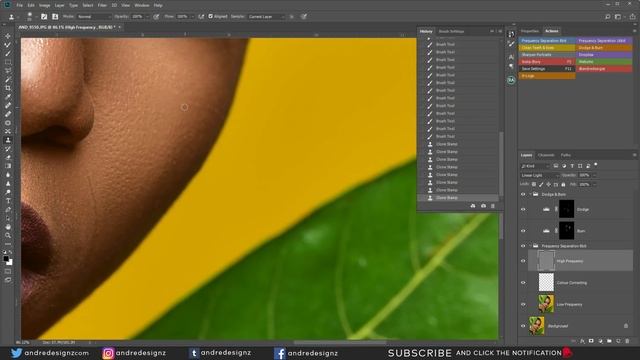This screenshot has width=640, height=360.
Task: Switch to the Paths tab
Action: [x=566, y=155]
